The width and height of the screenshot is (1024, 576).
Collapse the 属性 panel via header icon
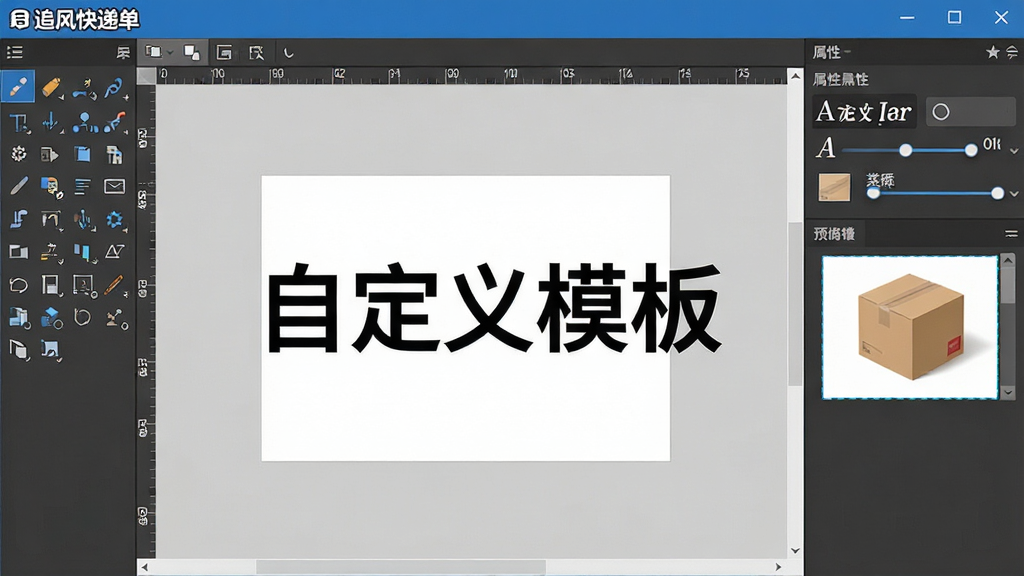tap(1012, 52)
